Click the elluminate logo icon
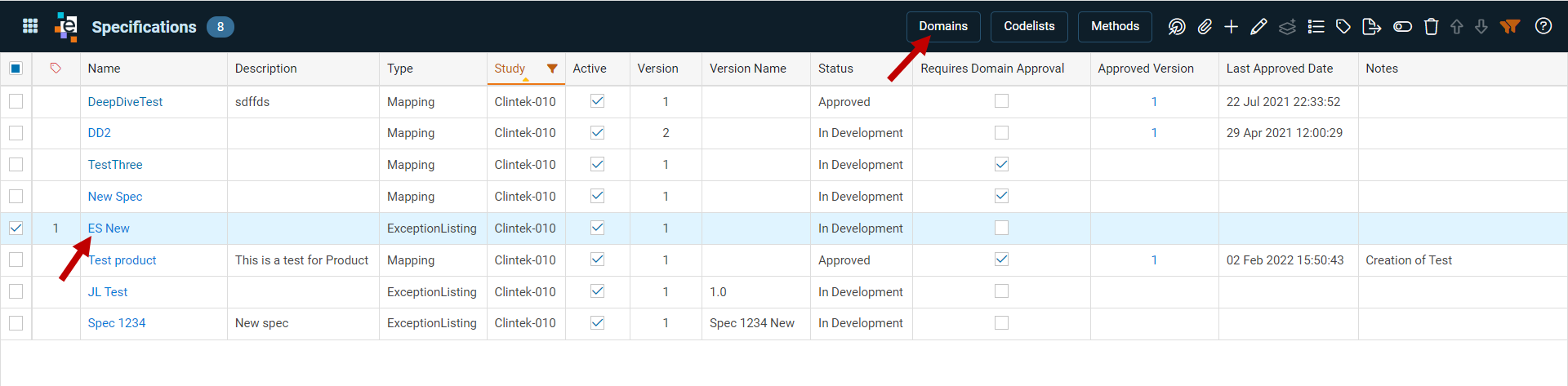 [66, 27]
